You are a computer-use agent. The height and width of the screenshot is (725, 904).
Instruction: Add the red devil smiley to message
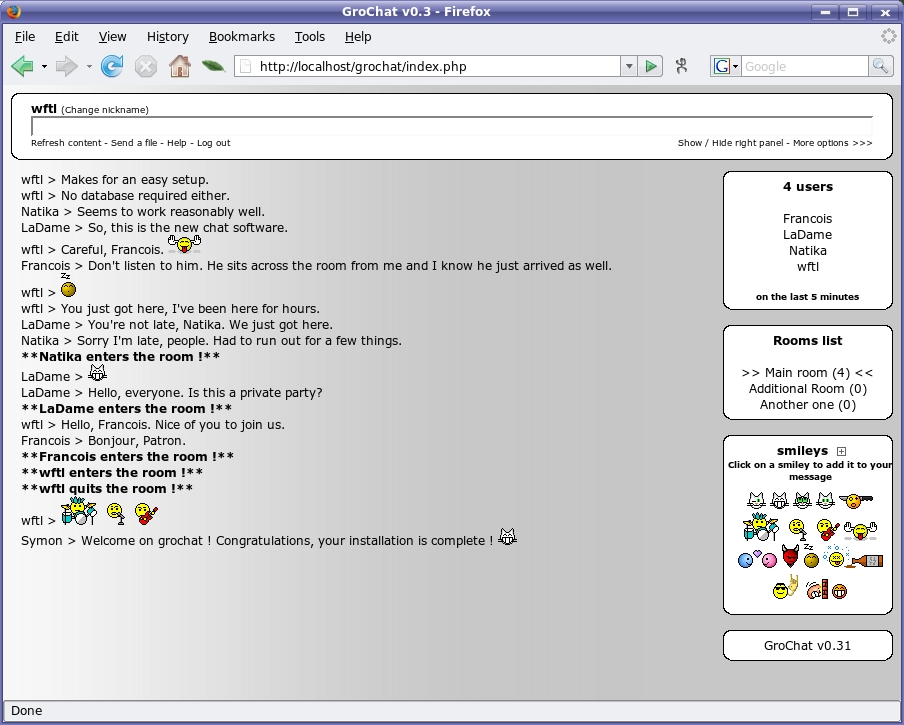tap(791, 557)
